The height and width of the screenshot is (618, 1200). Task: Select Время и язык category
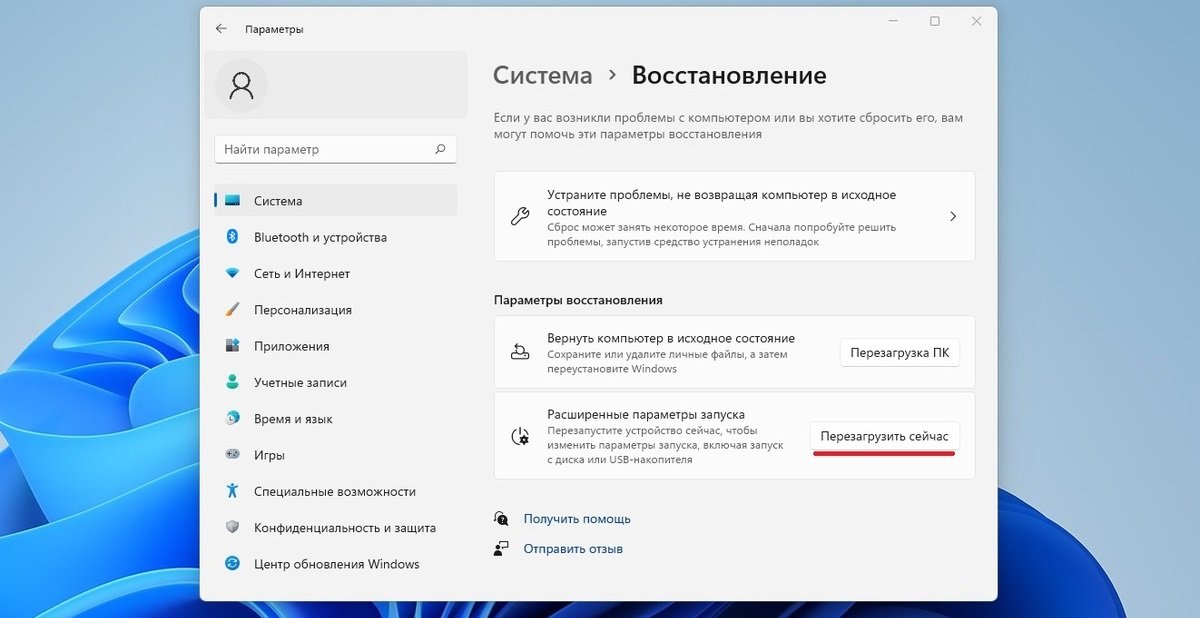pyautogui.click(x=335, y=419)
